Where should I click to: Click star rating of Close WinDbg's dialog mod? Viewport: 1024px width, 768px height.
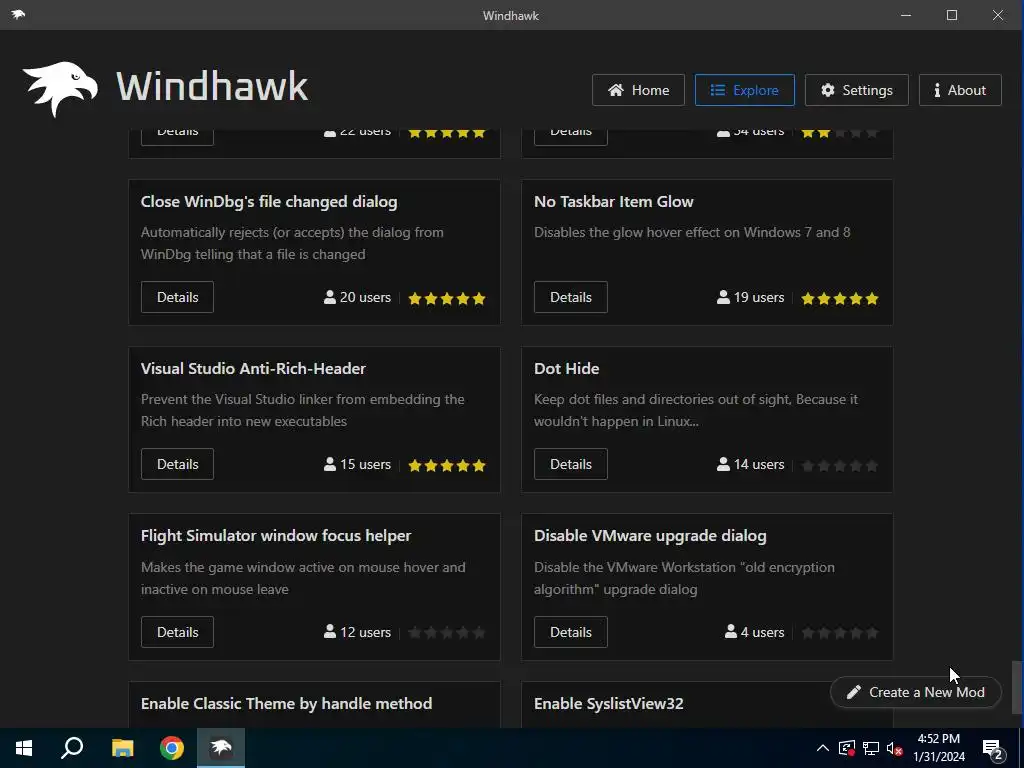(x=447, y=298)
